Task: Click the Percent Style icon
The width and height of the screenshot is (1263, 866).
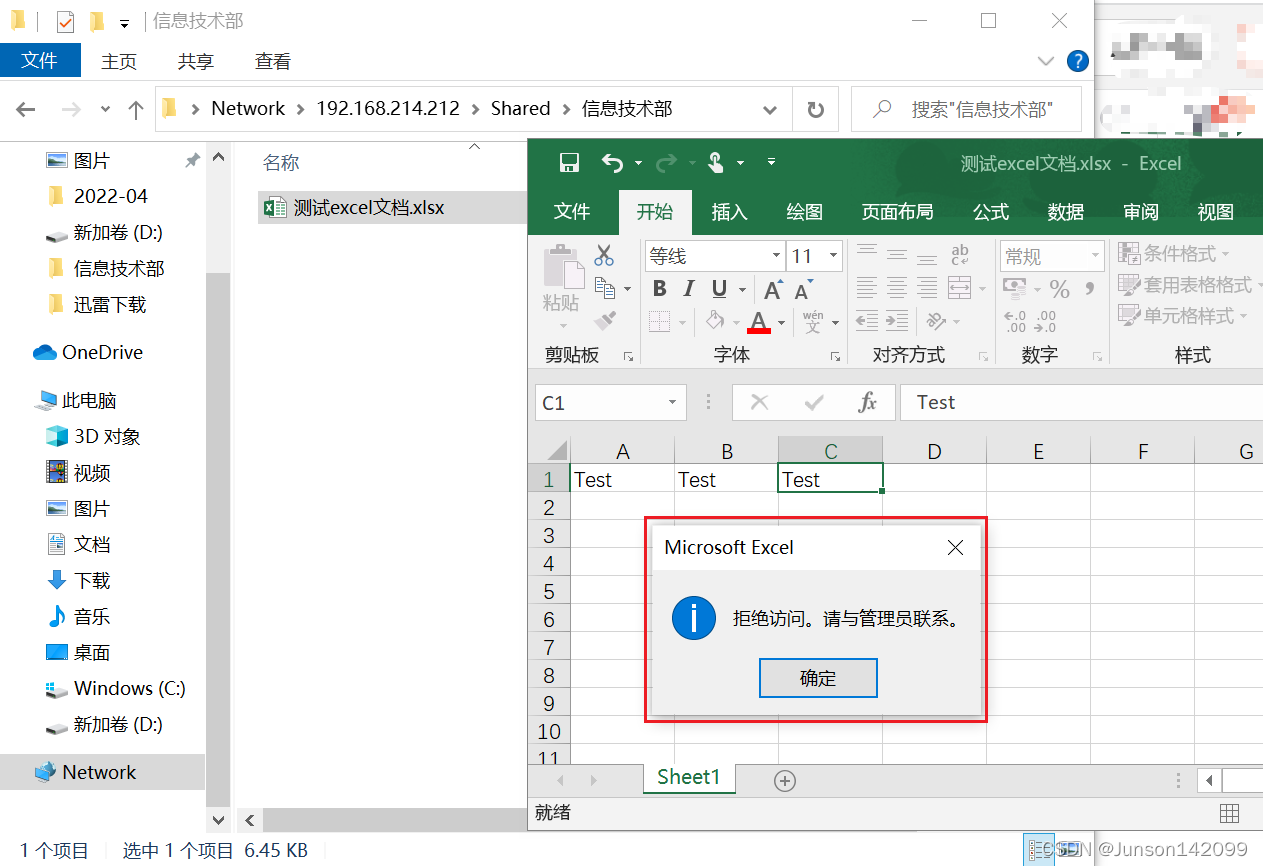Action: [x=1060, y=289]
